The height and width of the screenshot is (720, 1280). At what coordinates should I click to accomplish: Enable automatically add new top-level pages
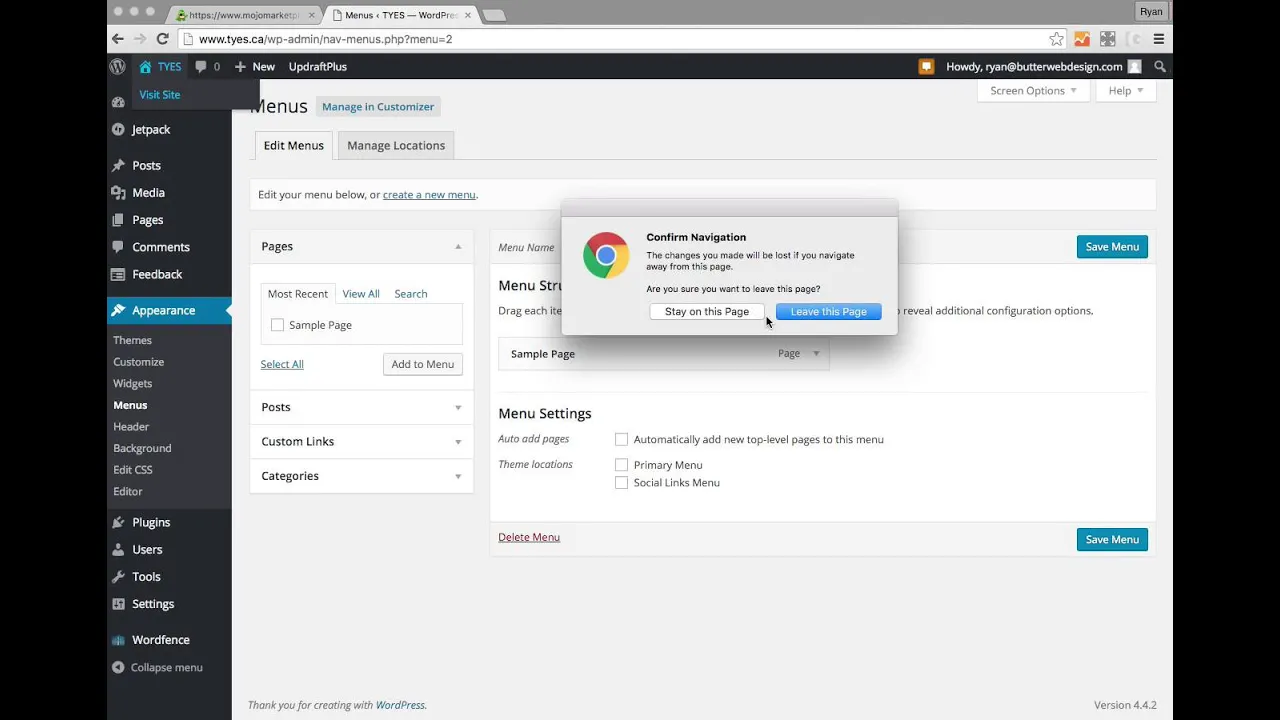pos(621,439)
